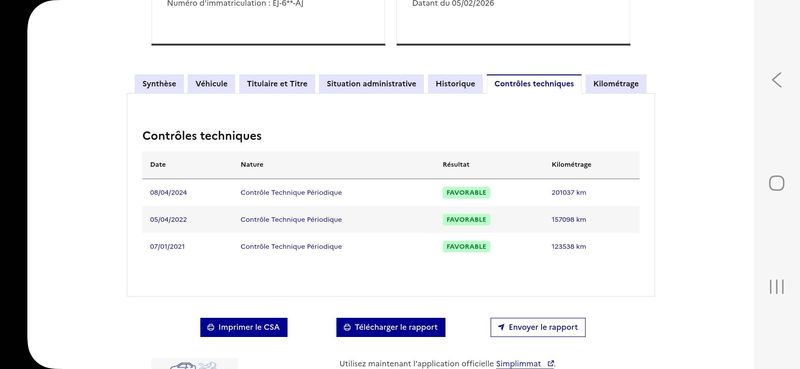
Task: Go to the Historique tab
Action: click(455, 84)
